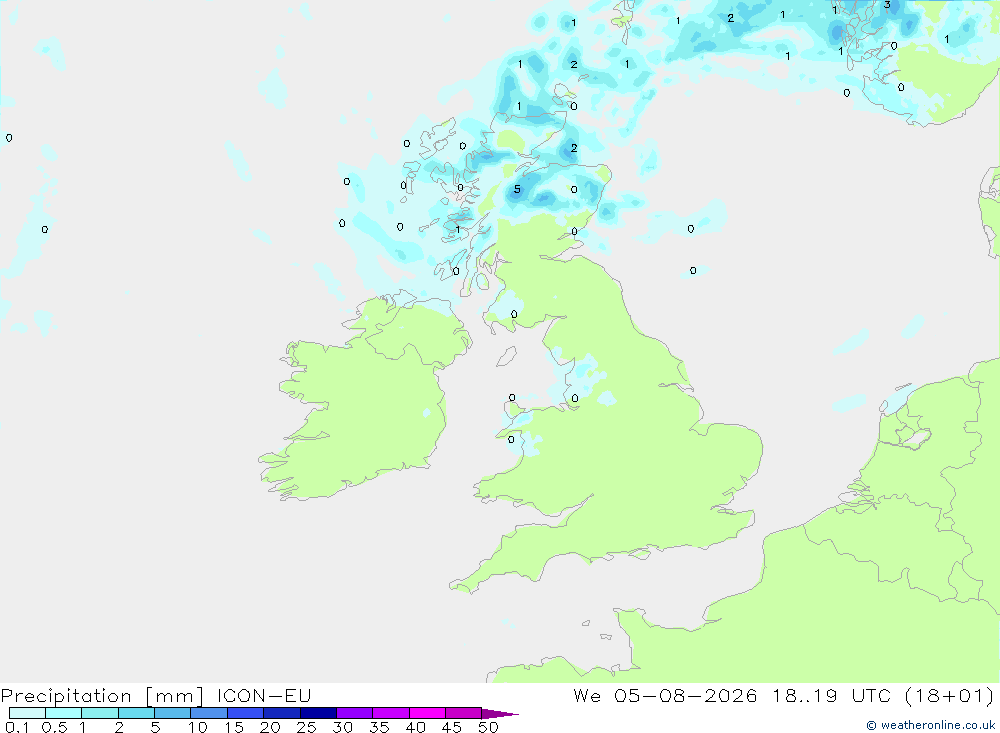Click the 45–50 mm legend swatch
Viewport: 1000px width, 733px height.
click(464, 713)
